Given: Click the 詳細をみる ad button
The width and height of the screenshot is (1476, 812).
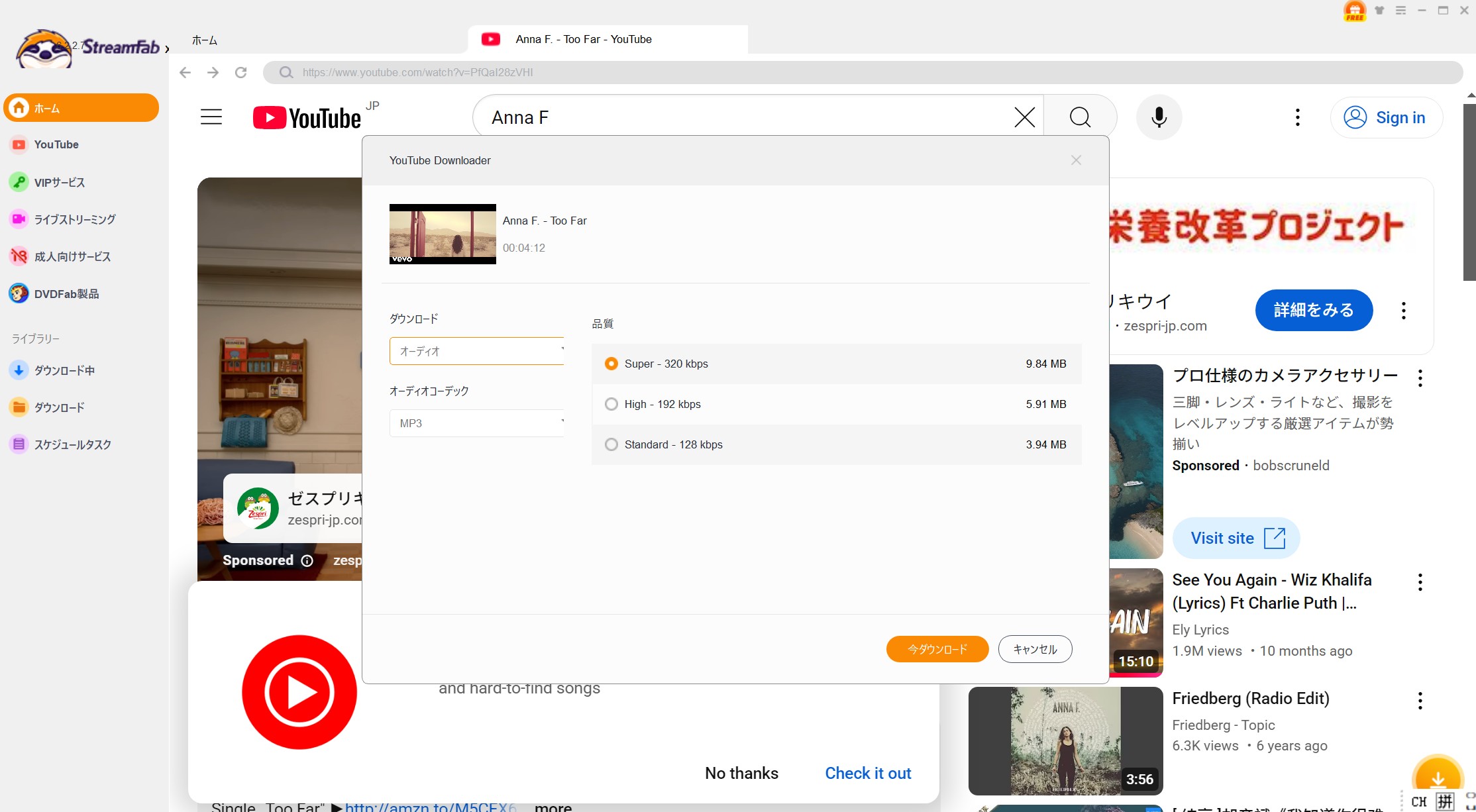Looking at the screenshot, I should pos(1314,310).
